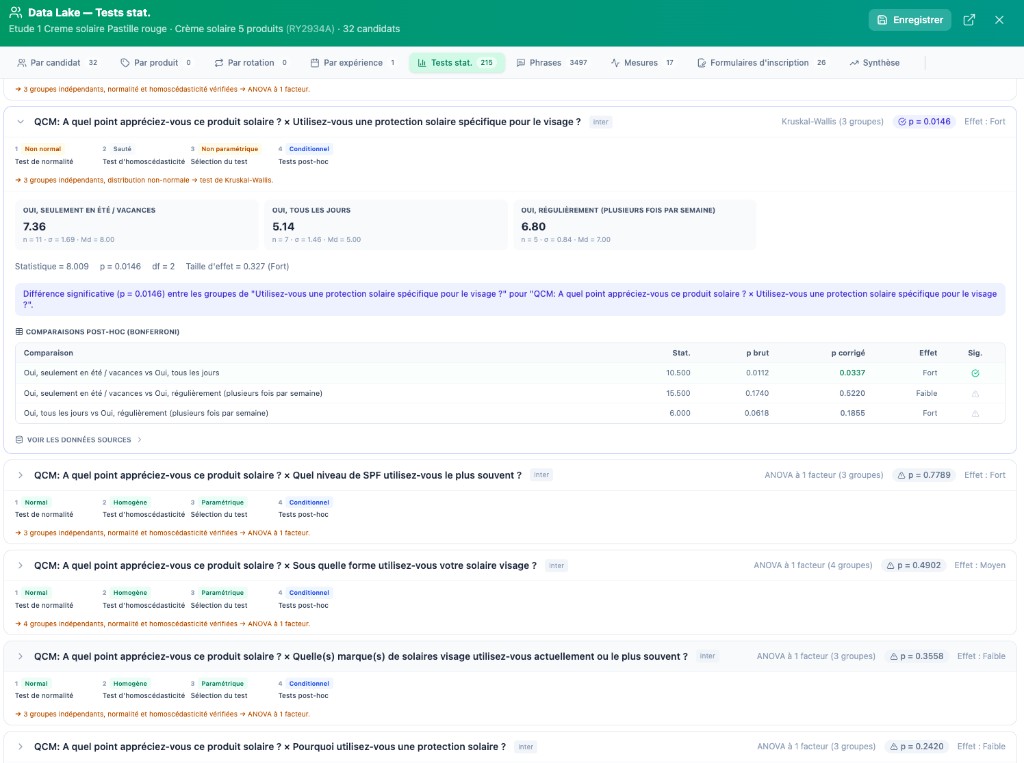1024x763 pixels.
Task: Open the external link icon in the header
Action: [968, 19]
